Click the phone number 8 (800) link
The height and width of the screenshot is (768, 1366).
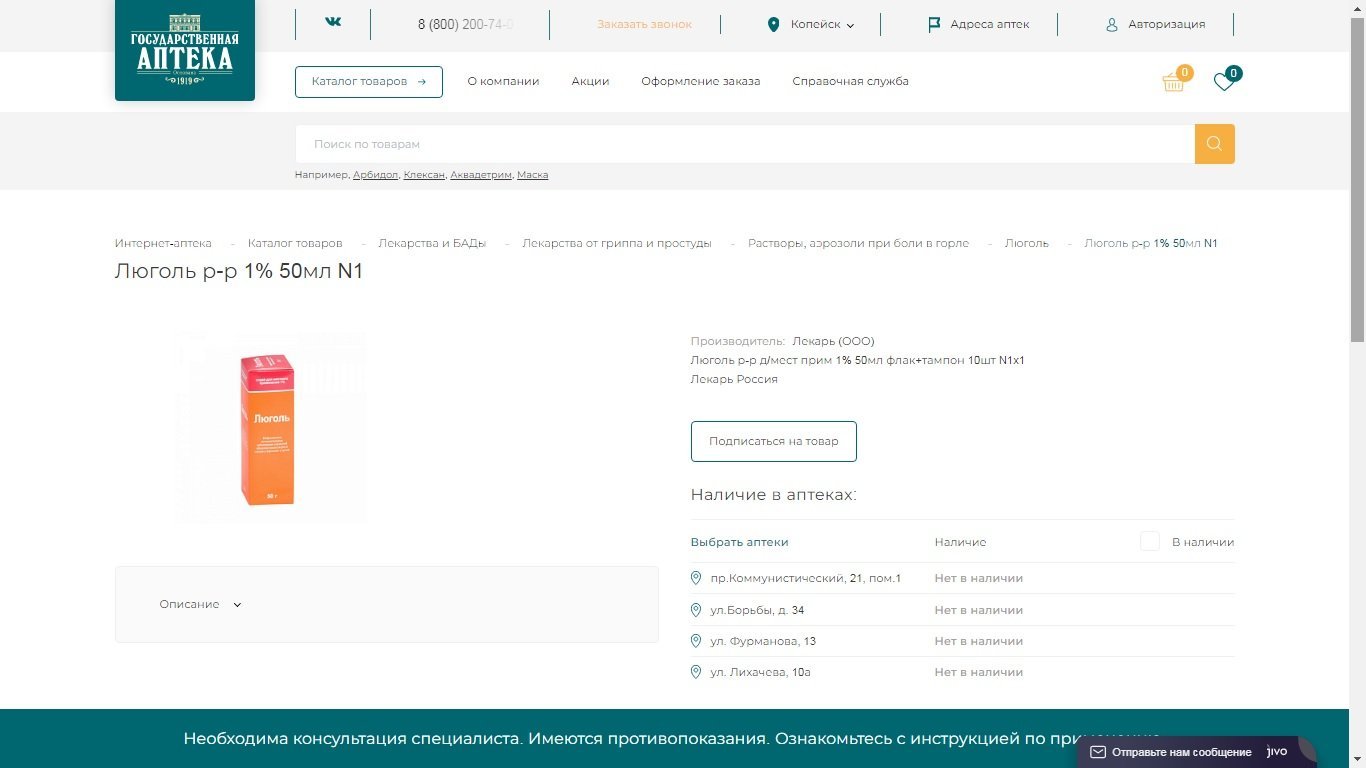[x=466, y=24]
